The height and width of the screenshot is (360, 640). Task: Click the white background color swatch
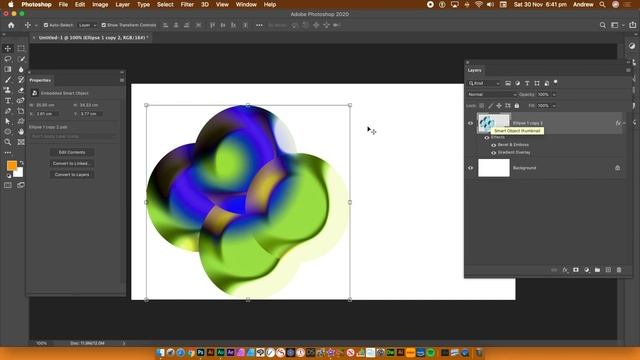click(19, 173)
